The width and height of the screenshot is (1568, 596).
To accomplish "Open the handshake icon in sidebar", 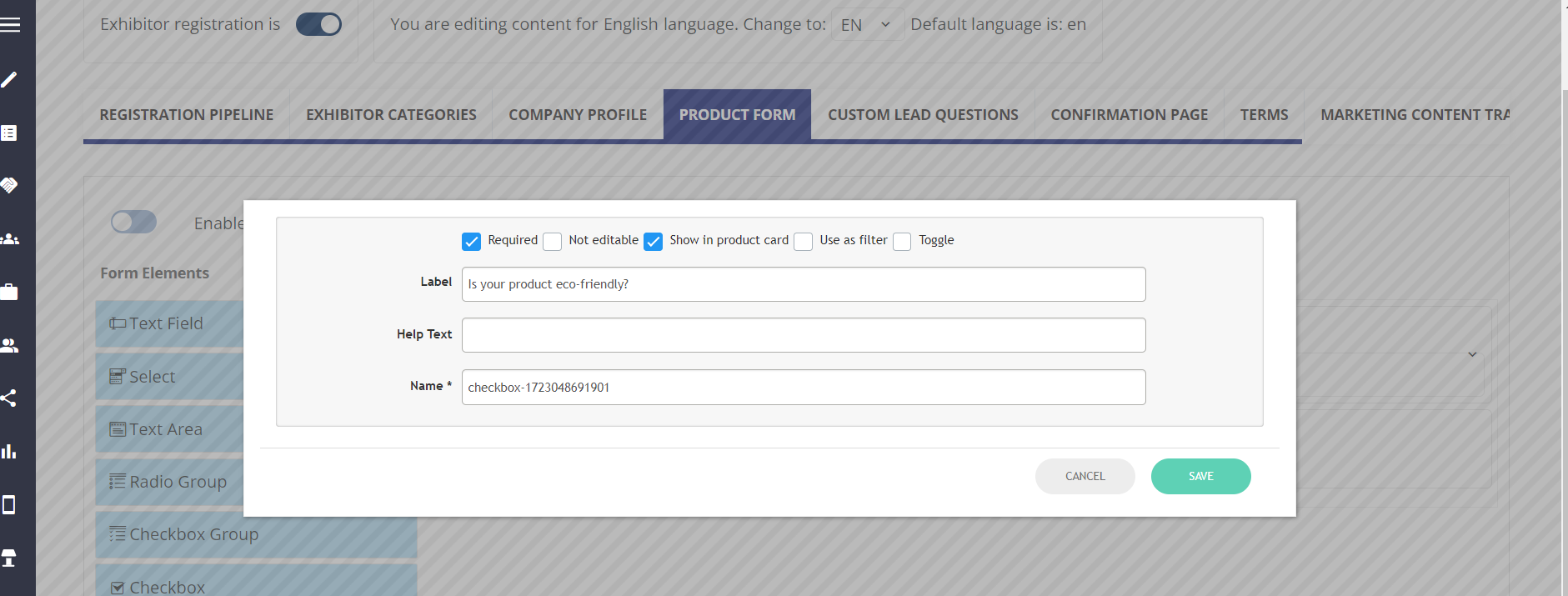I will (x=9, y=185).
